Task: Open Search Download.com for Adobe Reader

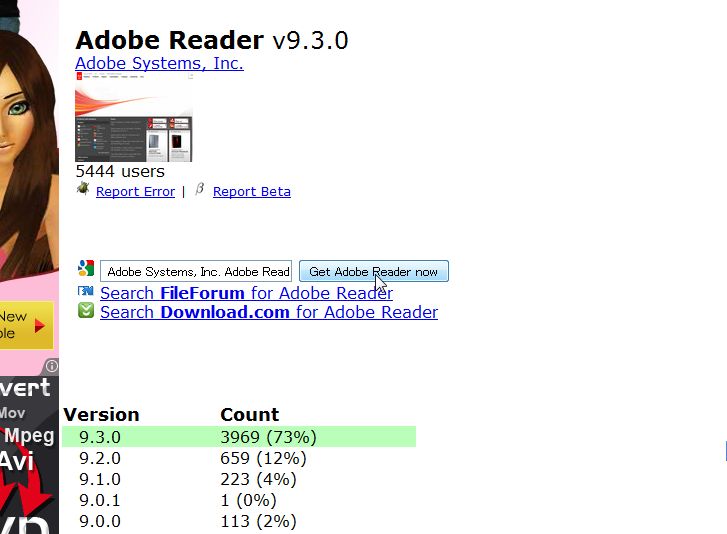Action: (269, 312)
